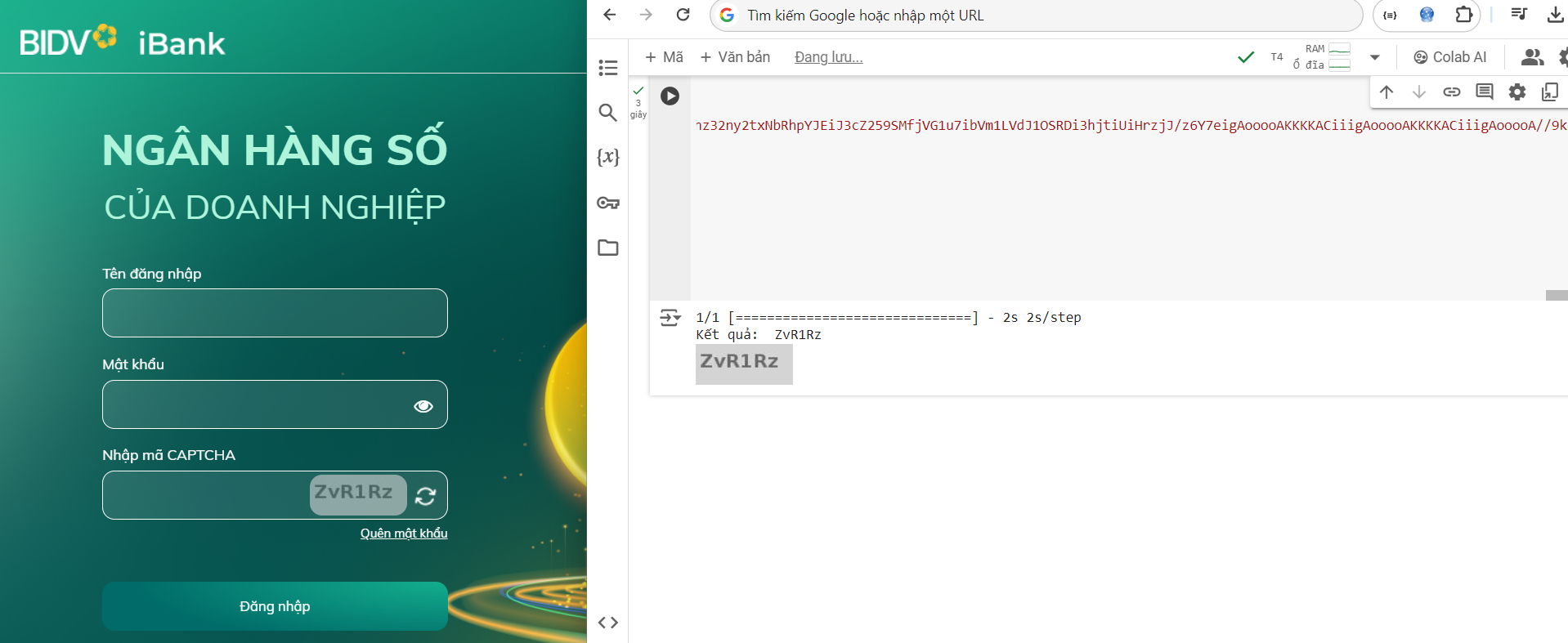Go forward in the browser
The height and width of the screenshot is (643, 1568).
(646, 15)
